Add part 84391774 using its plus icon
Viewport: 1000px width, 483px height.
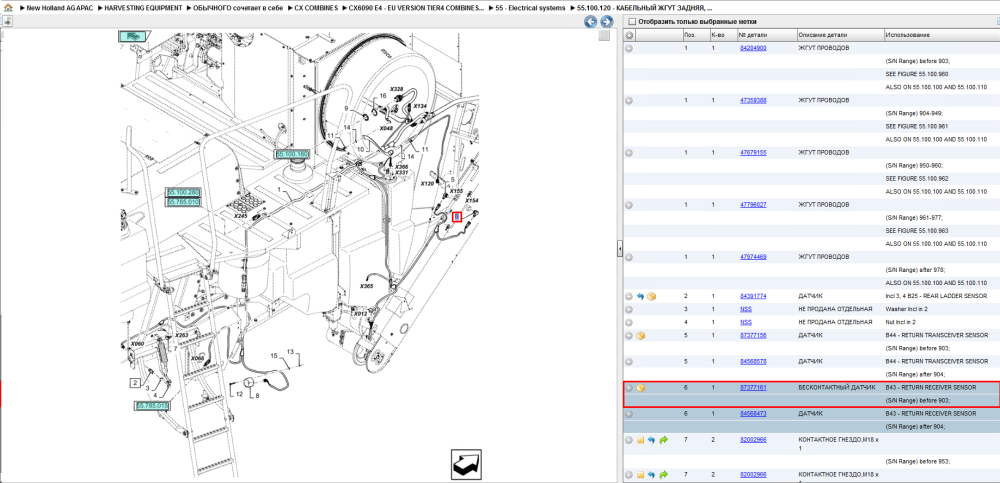(x=629, y=296)
